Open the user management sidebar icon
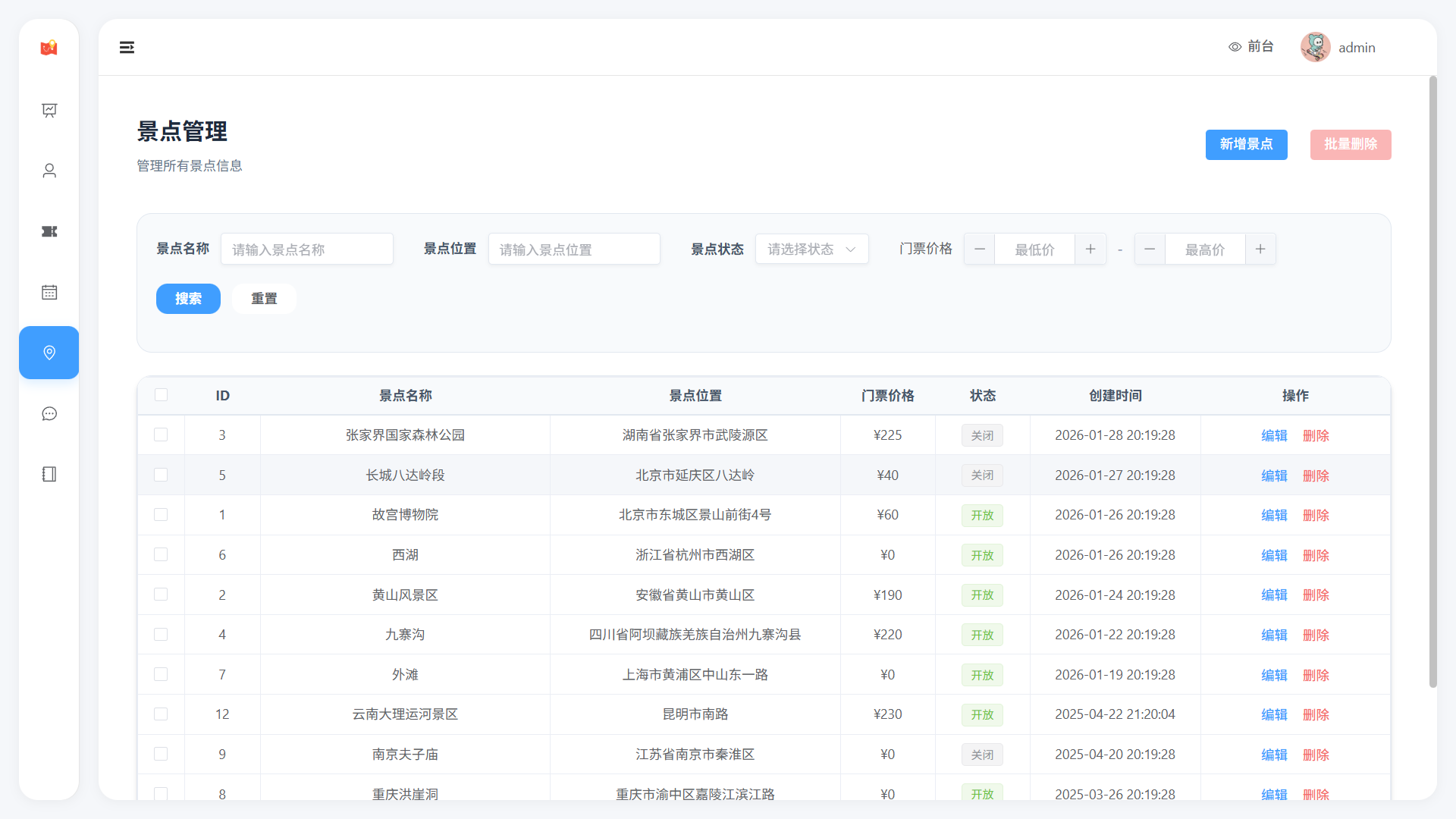The width and height of the screenshot is (1456, 819). 49,171
